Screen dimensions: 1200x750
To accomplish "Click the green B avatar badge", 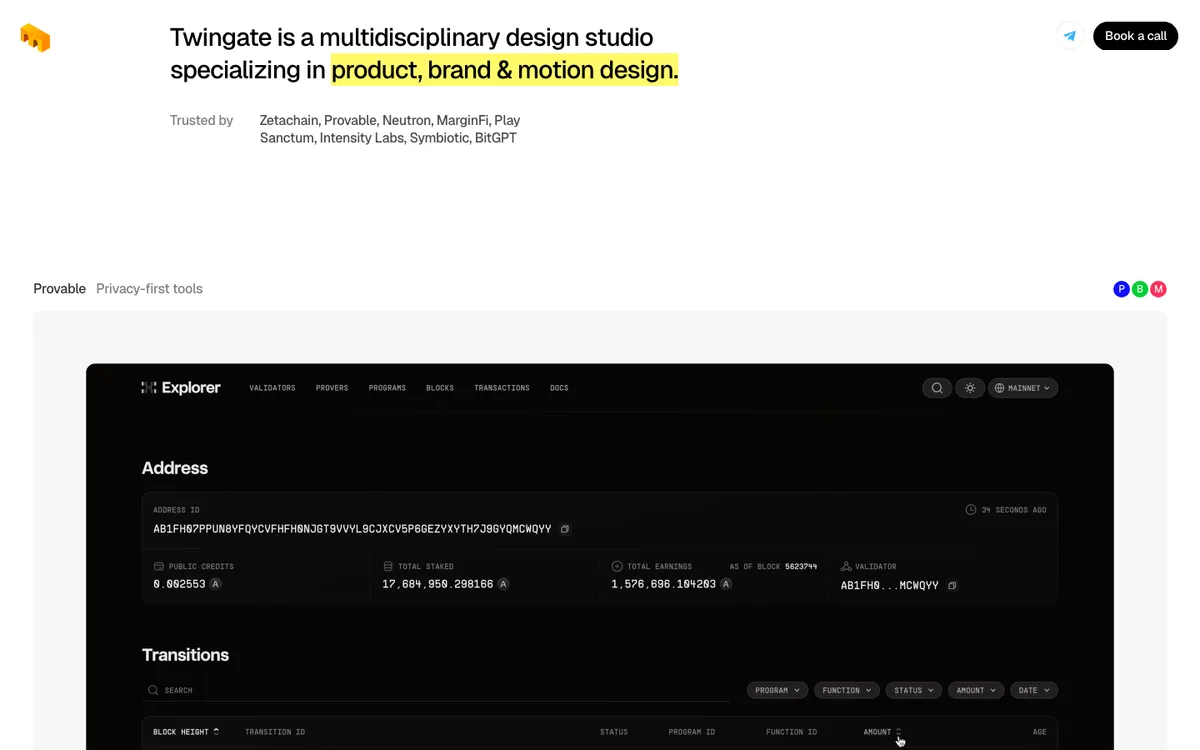I will tap(1140, 289).
